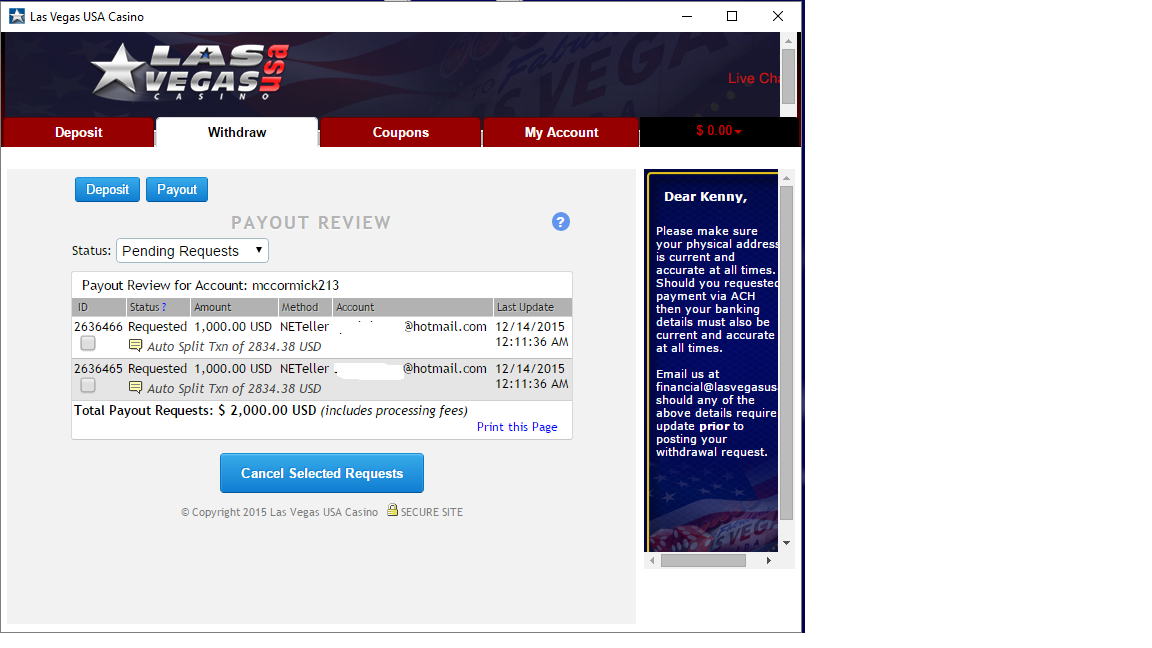Maximize the Las Vegas USA Casino window

732,16
